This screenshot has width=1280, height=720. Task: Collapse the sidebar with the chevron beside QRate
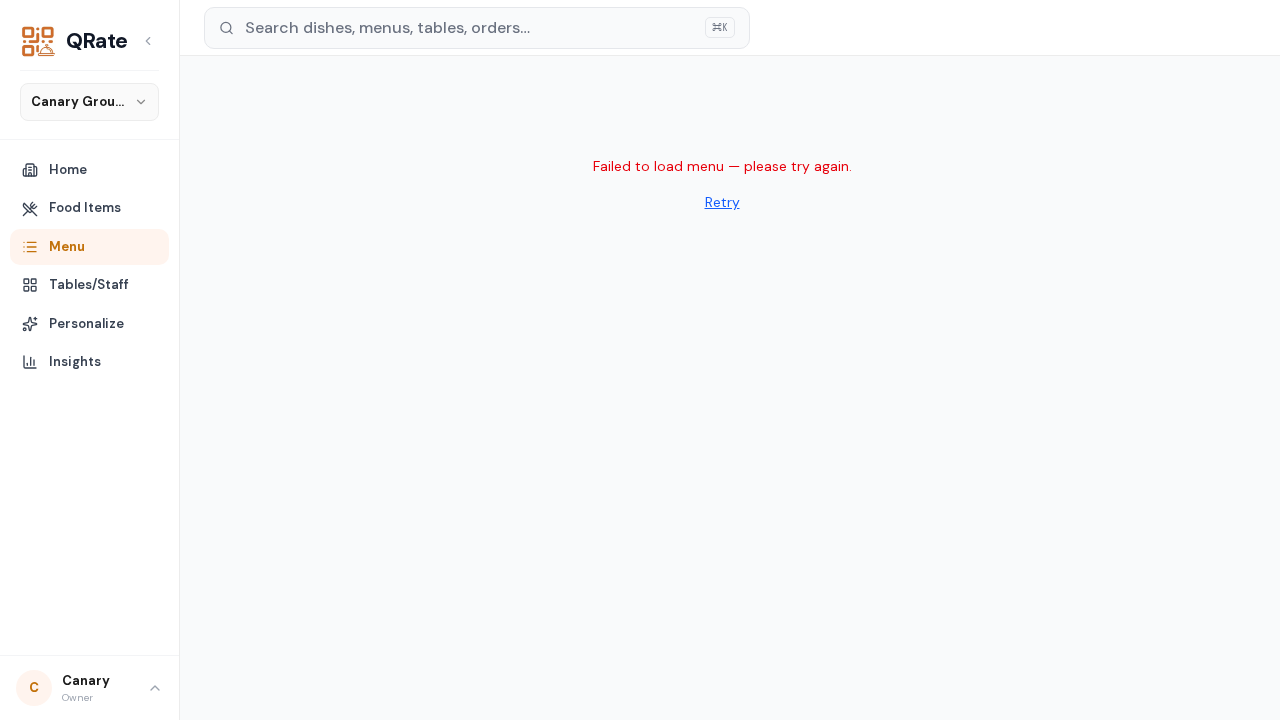[x=148, y=41]
